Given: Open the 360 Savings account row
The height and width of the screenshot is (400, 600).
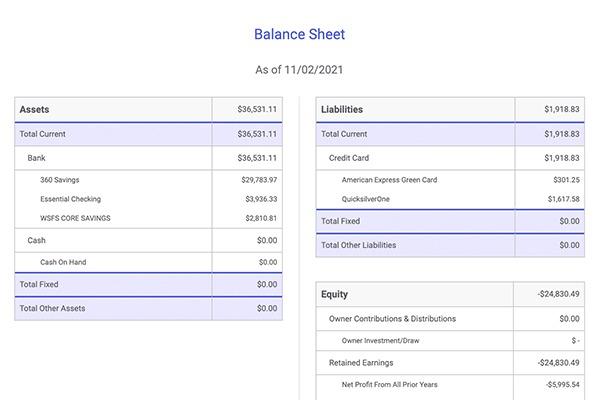Looking at the screenshot, I should 60,180.
